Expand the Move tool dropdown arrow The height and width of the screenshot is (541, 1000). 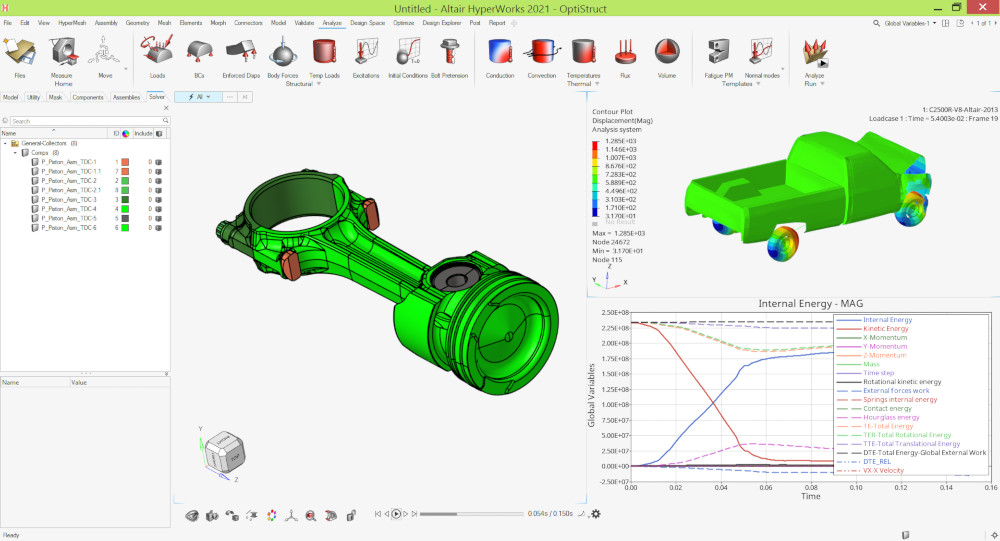coord(126,69)
